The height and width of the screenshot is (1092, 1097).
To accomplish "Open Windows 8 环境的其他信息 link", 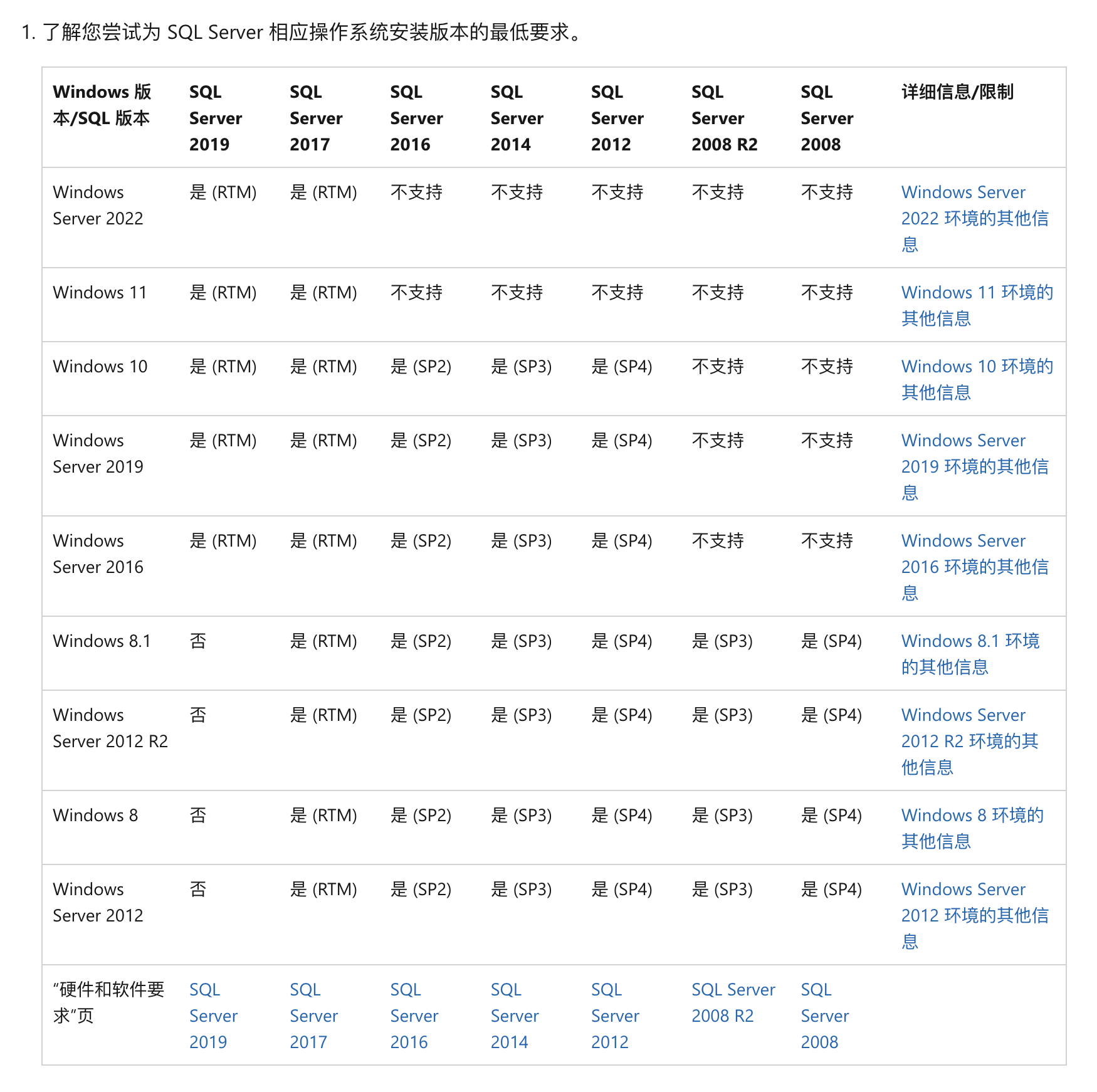I will click(x=972, y=828).
